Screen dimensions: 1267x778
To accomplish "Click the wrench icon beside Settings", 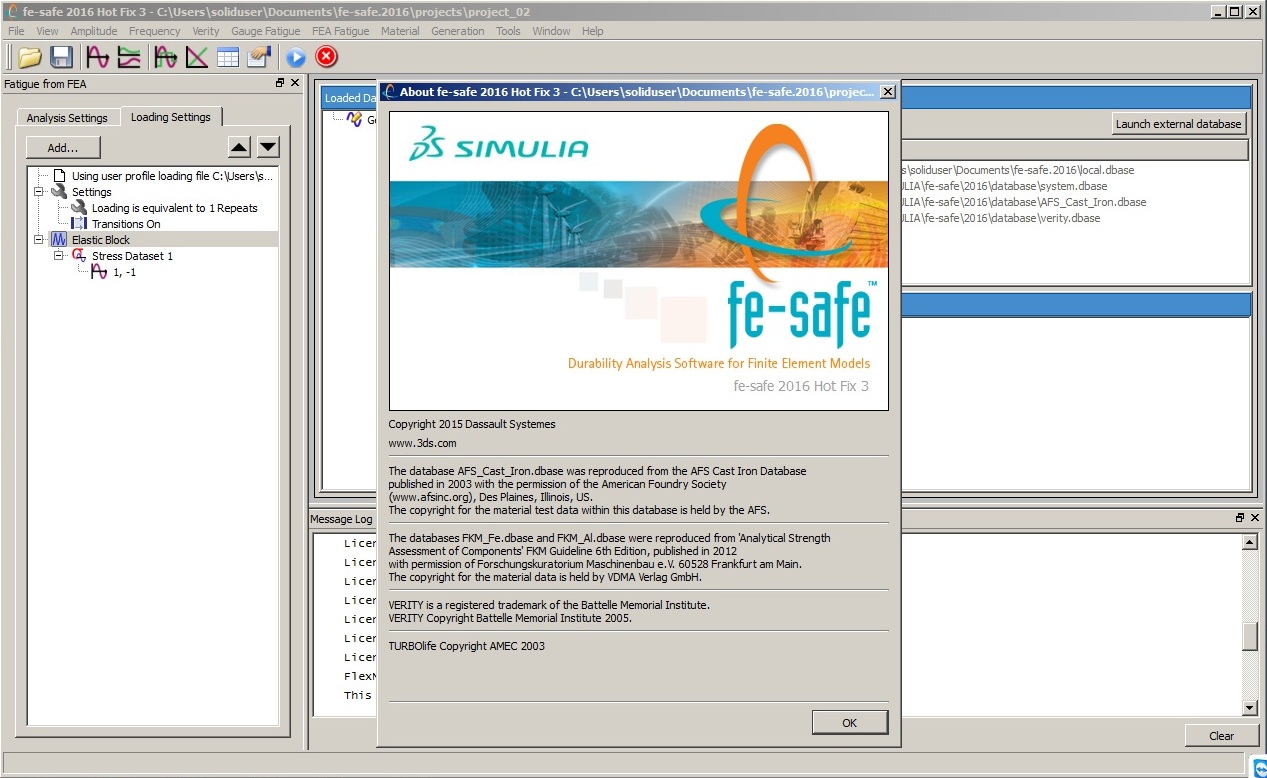I will pos(59,191).
